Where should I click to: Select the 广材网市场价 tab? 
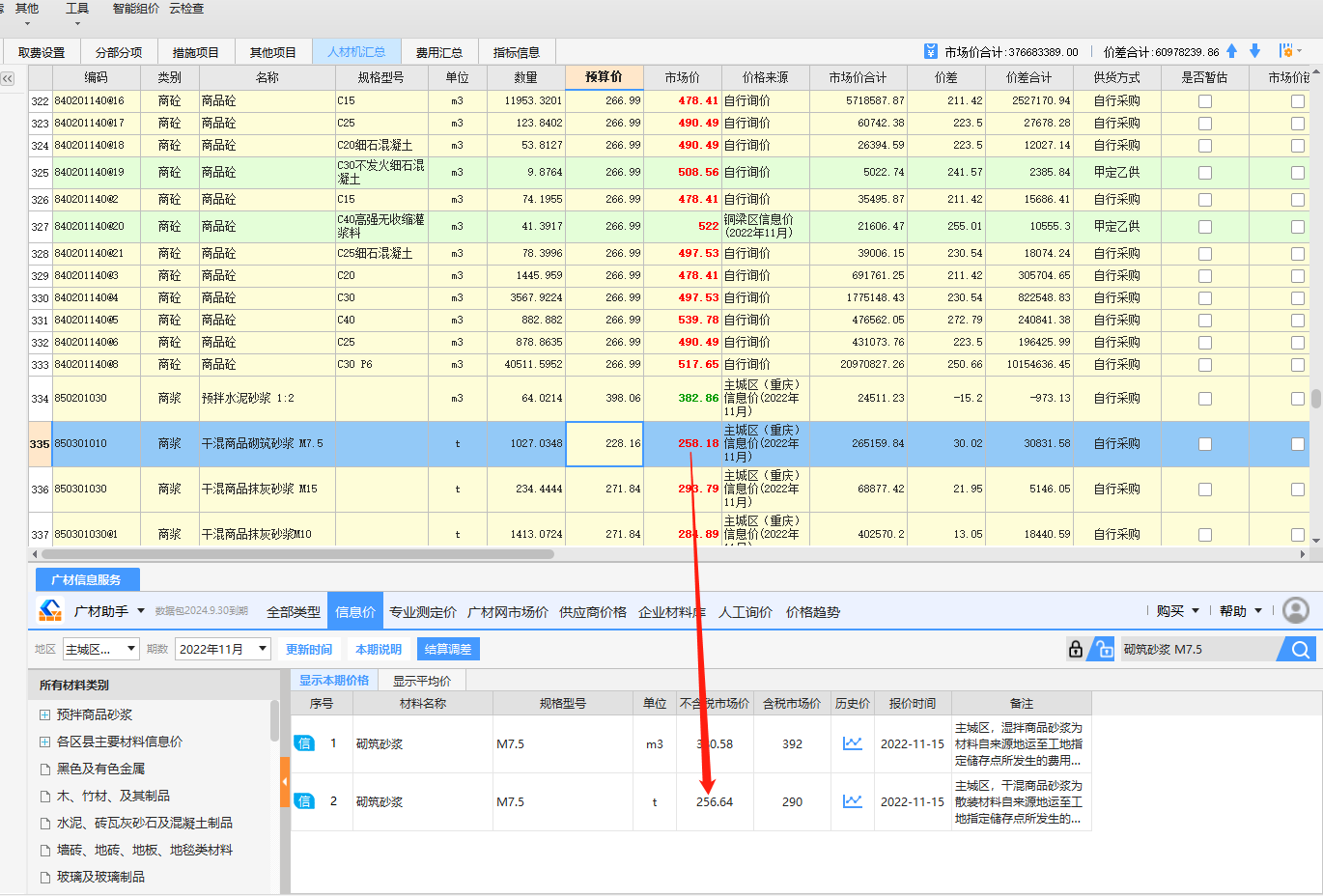pyautogui.click(x=508, y=612)
